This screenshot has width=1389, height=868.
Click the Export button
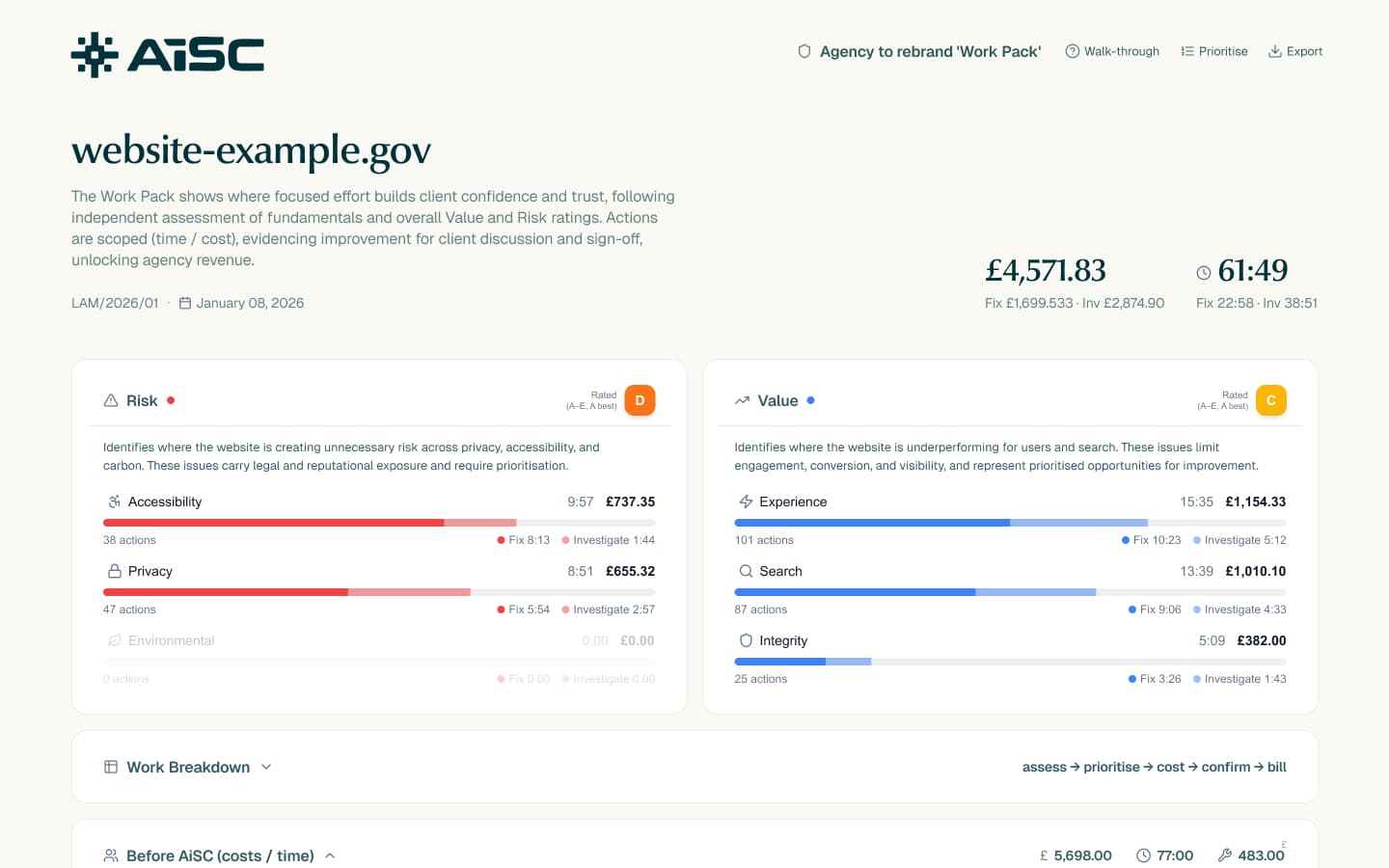(1295, 51)
